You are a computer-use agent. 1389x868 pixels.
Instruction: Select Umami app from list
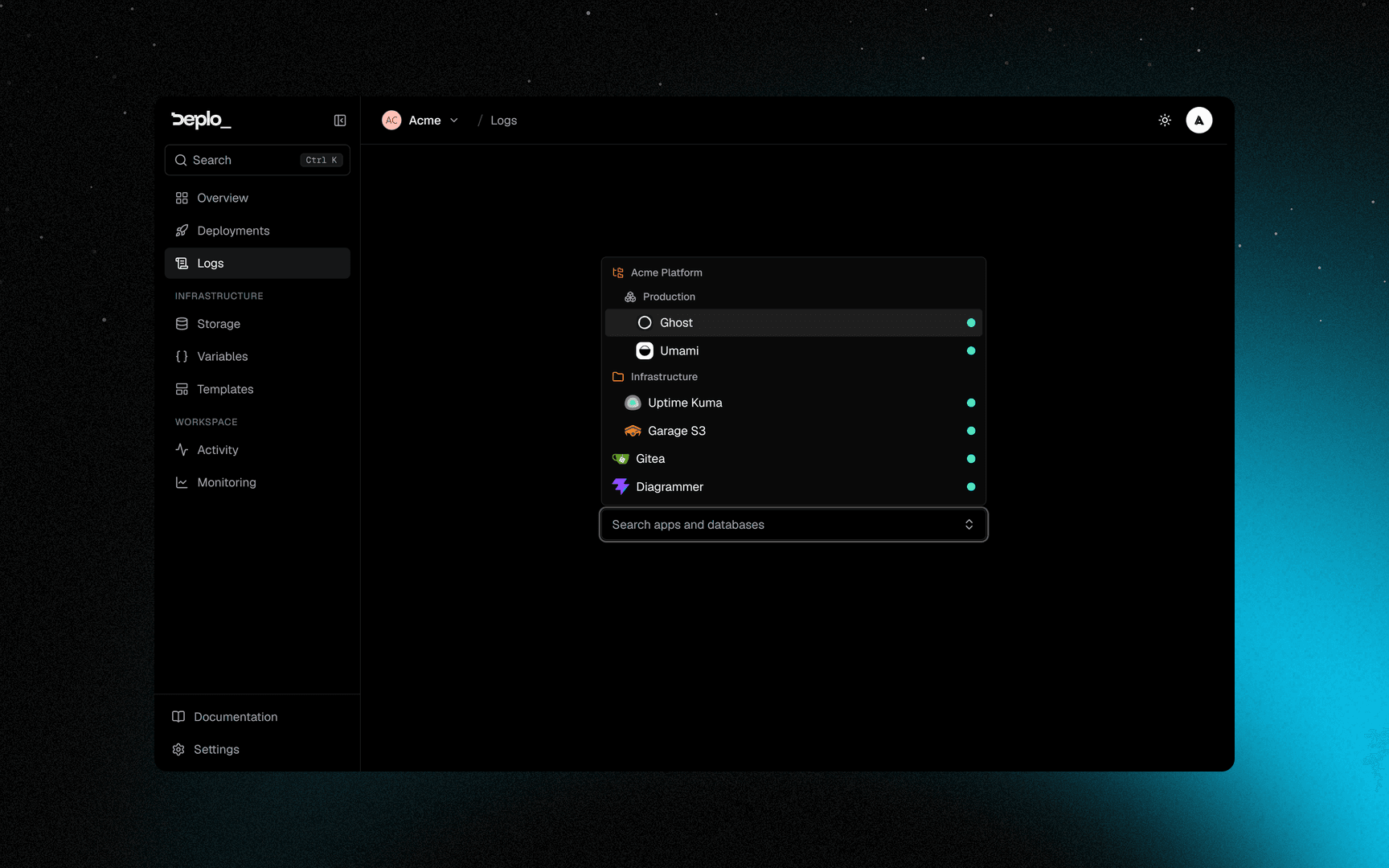[793, 350]
